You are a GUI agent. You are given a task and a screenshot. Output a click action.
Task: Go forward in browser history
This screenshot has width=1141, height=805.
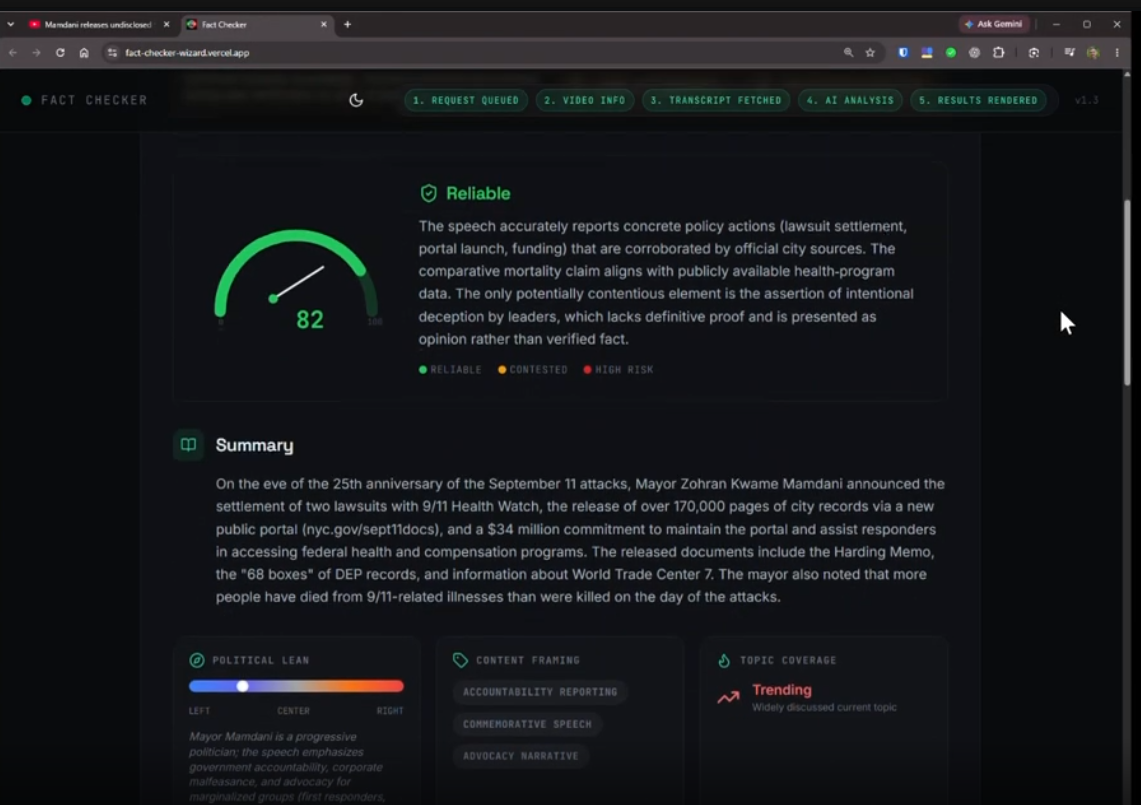coord(36,52)
